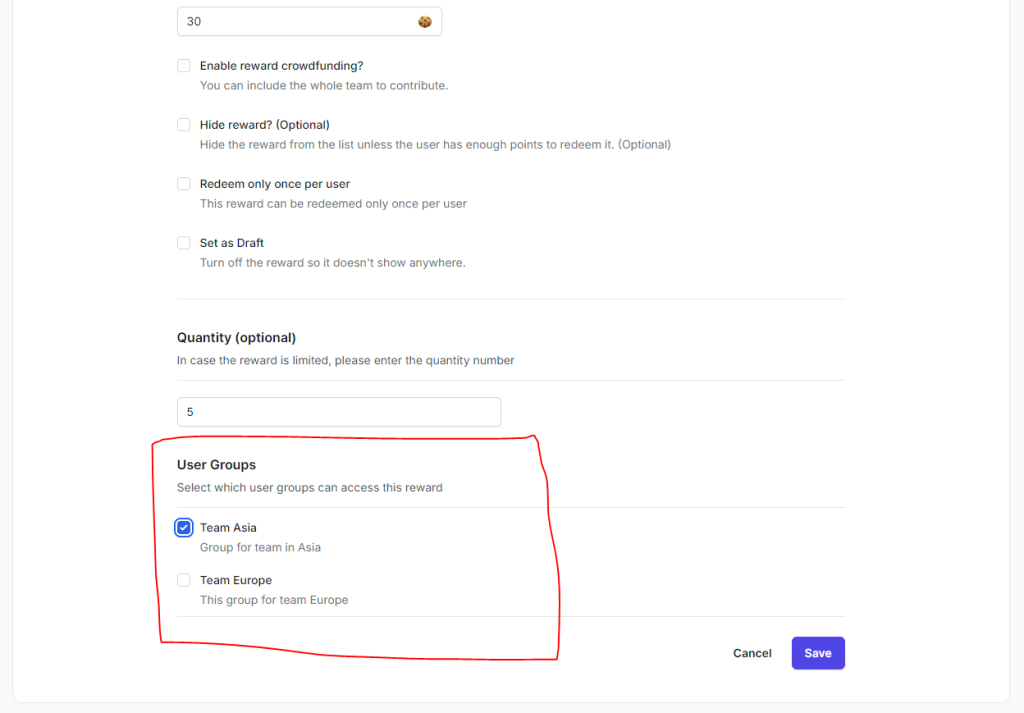The height and width of the screenshot is (713, 1024).
Task: Click the 'User Groups' section heading
Action: (x=216, y=465)
